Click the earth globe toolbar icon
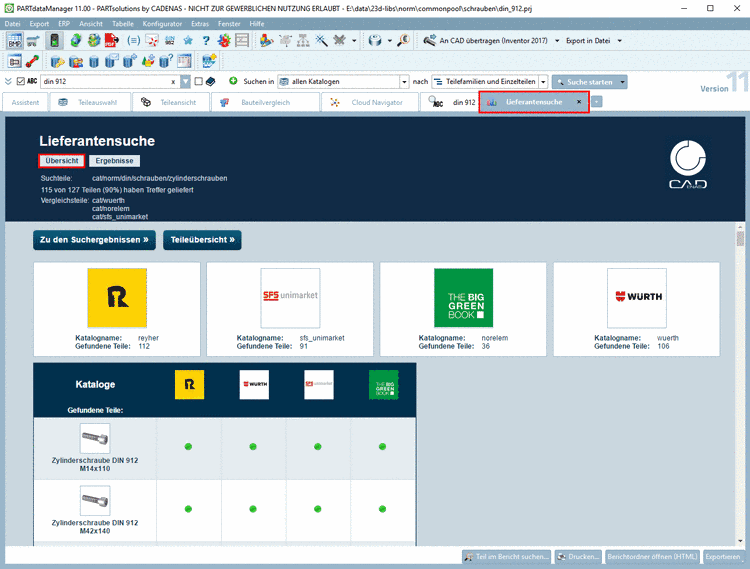 (94, 41)
